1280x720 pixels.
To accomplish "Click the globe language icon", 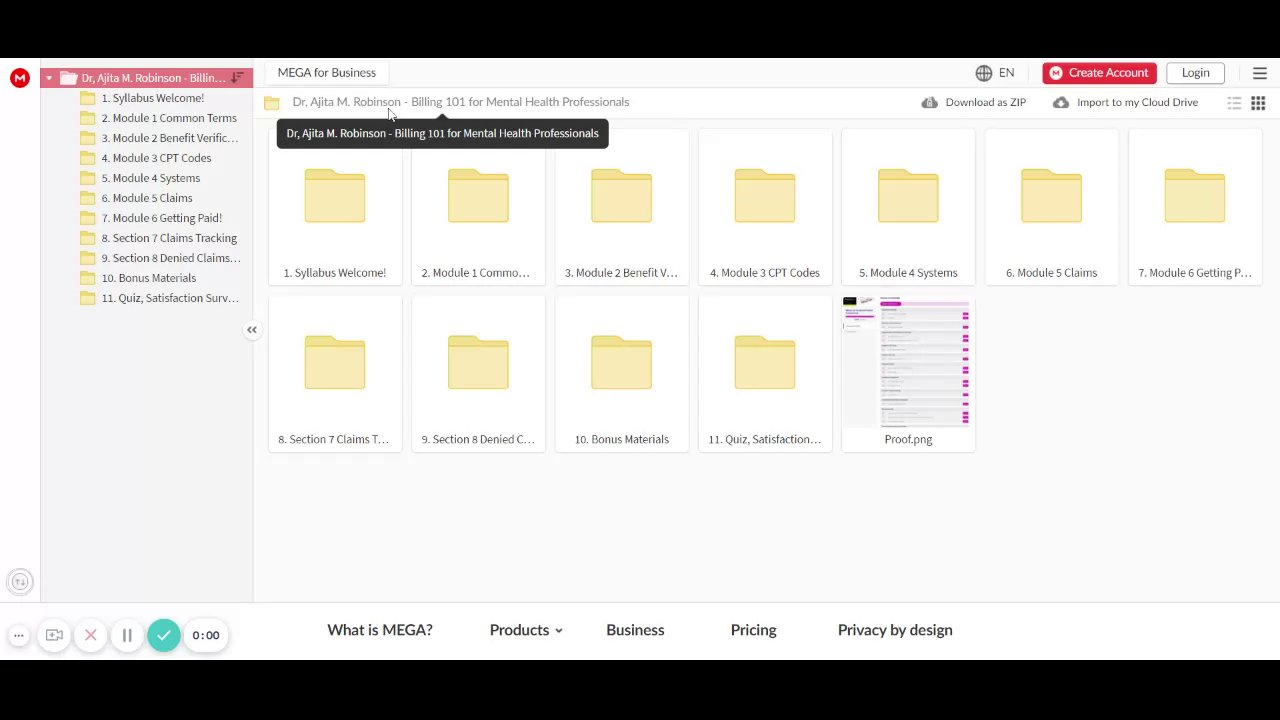I will [x=984, y=73].
